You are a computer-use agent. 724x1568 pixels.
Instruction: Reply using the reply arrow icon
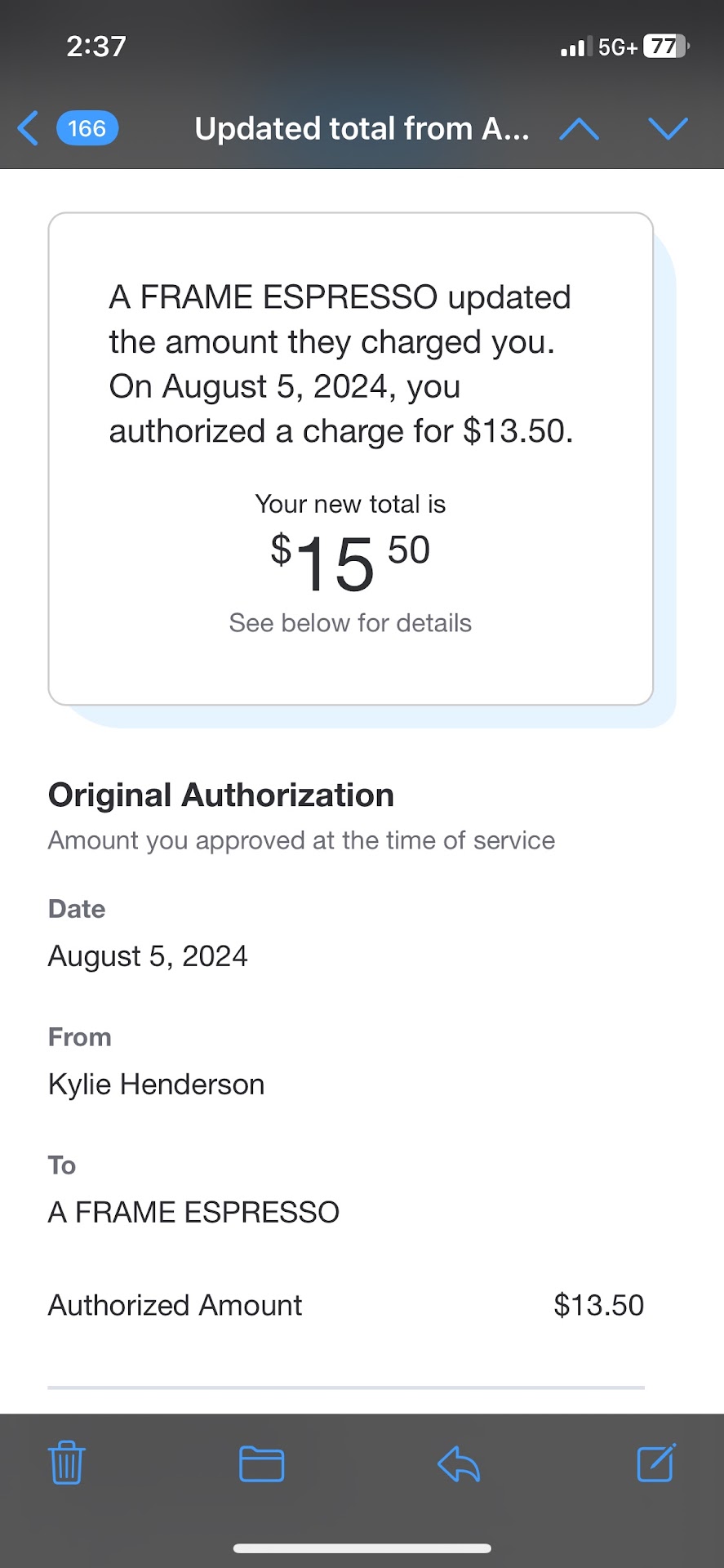click(x=459, y=1463)
